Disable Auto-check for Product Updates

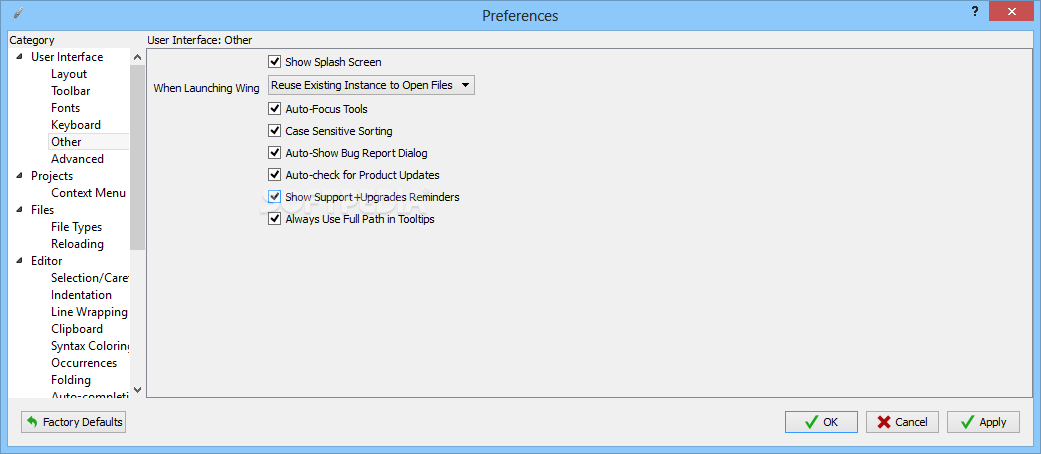click(275, 175)
